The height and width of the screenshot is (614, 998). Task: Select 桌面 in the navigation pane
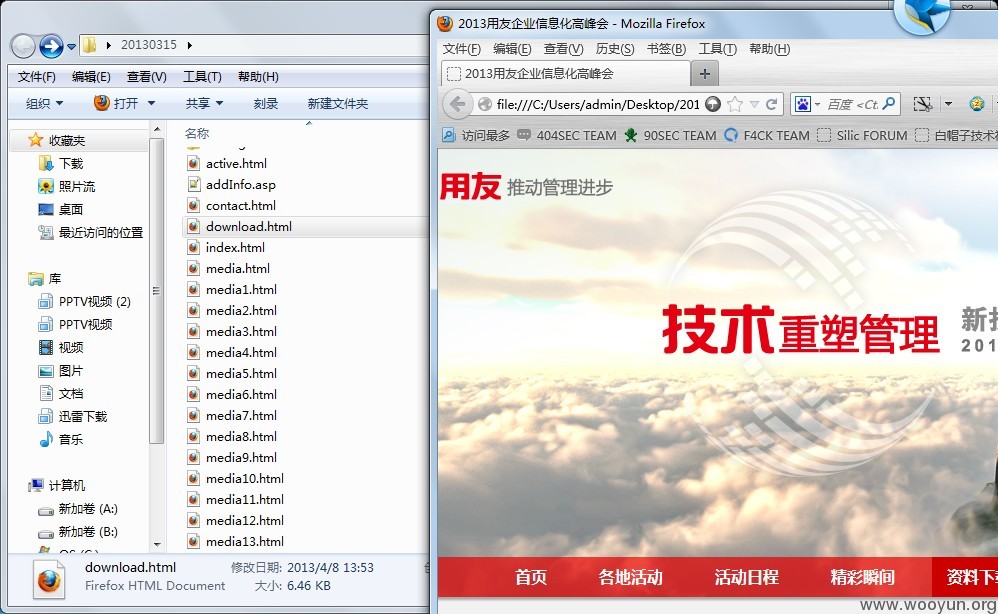pos(61,209)
